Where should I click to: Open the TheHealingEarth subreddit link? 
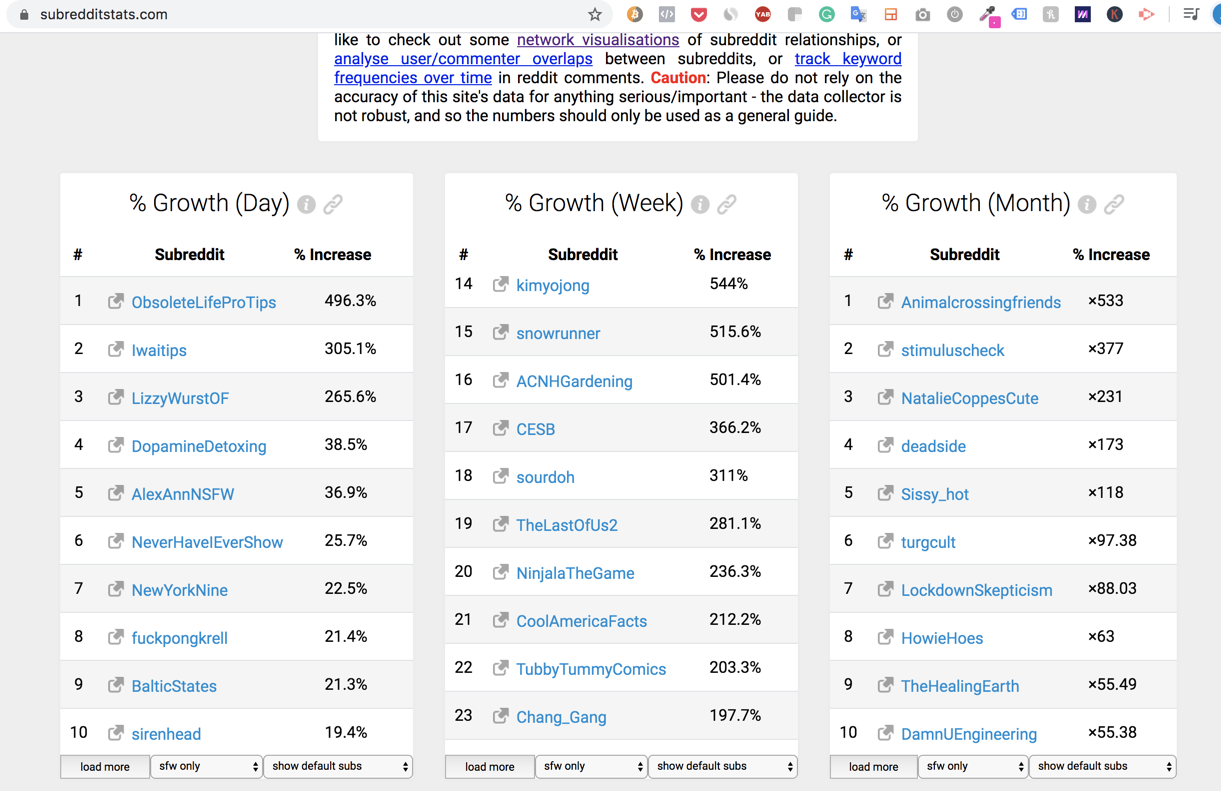point(960,686)
